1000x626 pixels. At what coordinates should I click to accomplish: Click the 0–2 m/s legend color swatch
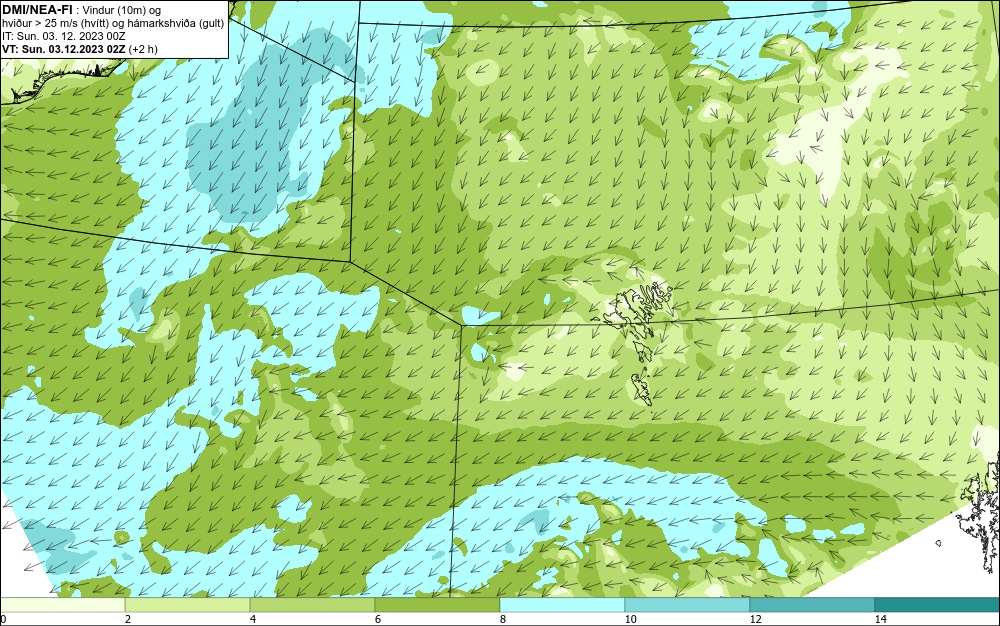[x=62, y=604]
